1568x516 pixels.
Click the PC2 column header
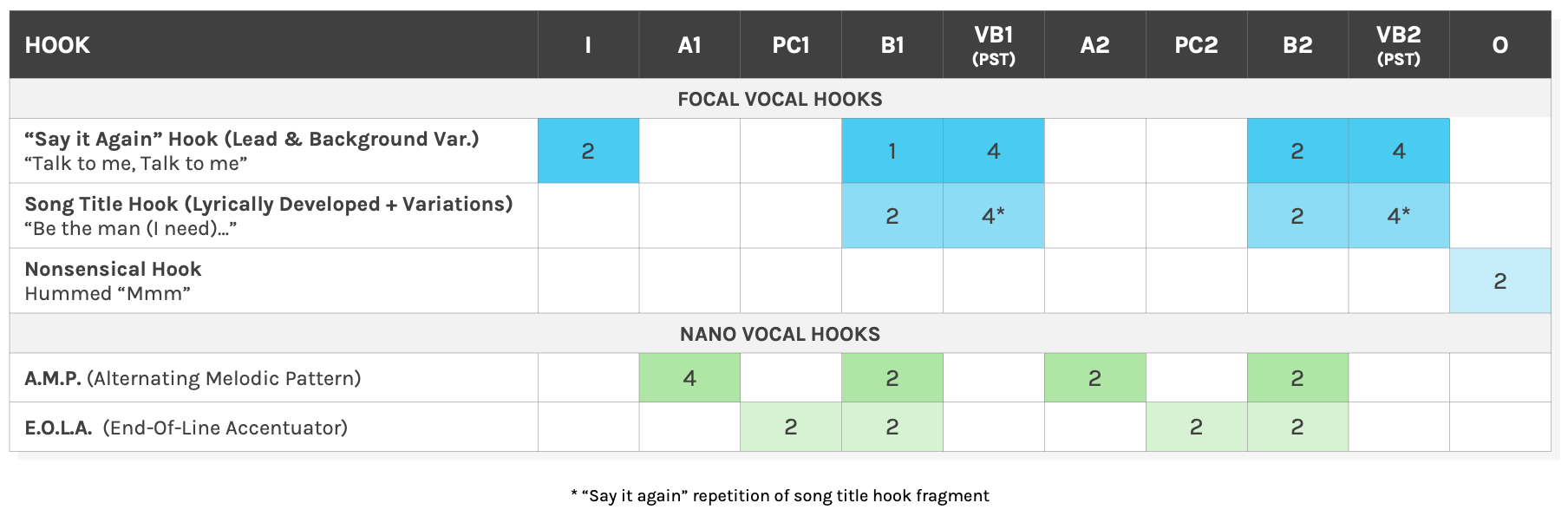(x=1196, y=45)
